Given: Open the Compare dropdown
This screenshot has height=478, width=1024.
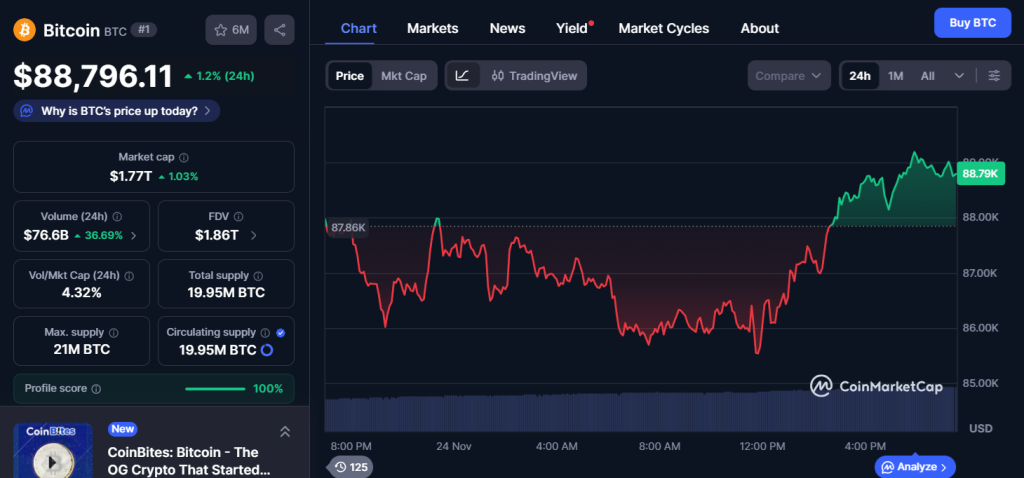Looking at the screenshot, I should click(789, 76).
